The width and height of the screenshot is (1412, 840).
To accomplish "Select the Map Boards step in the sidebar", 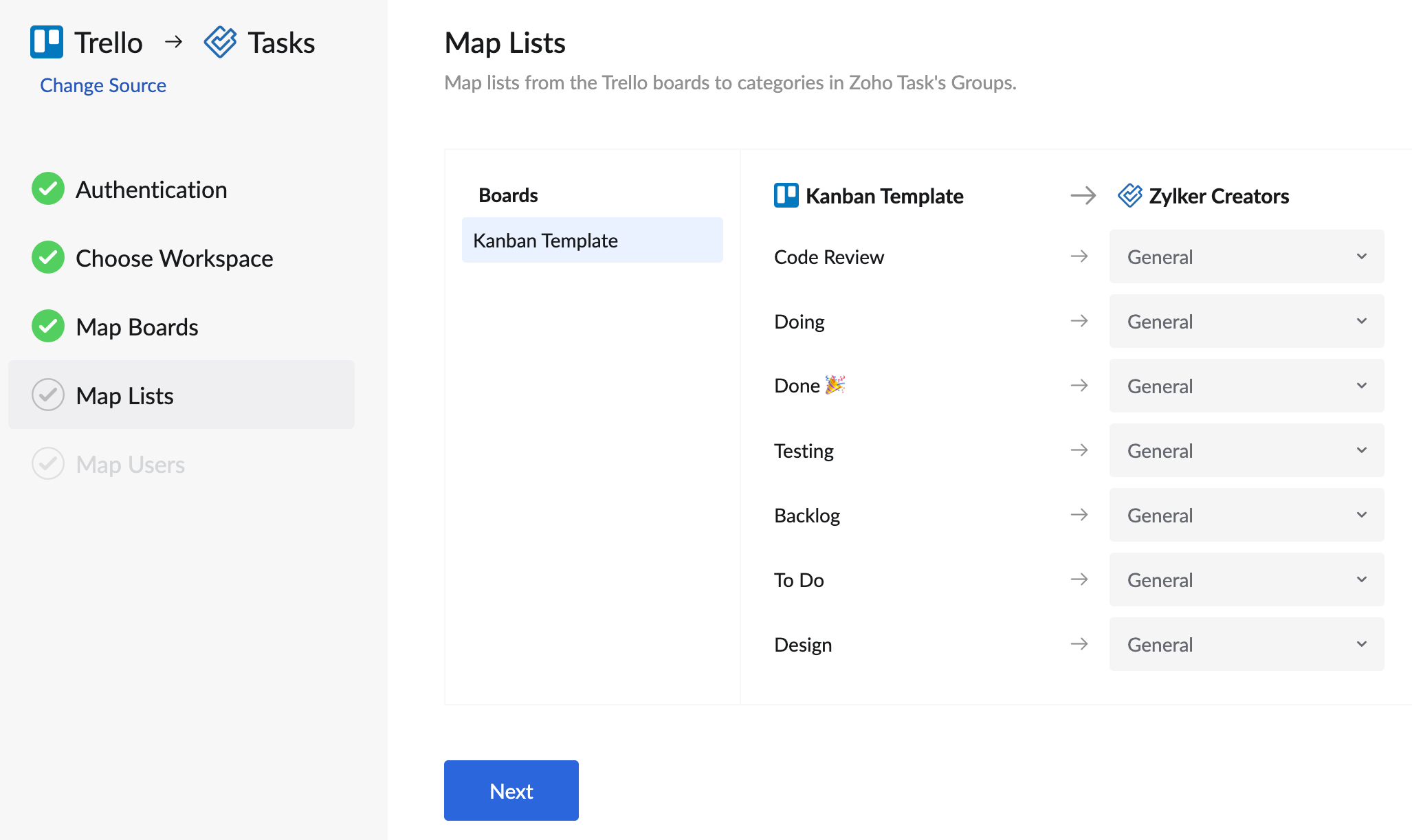I will [x=135, y=327].
